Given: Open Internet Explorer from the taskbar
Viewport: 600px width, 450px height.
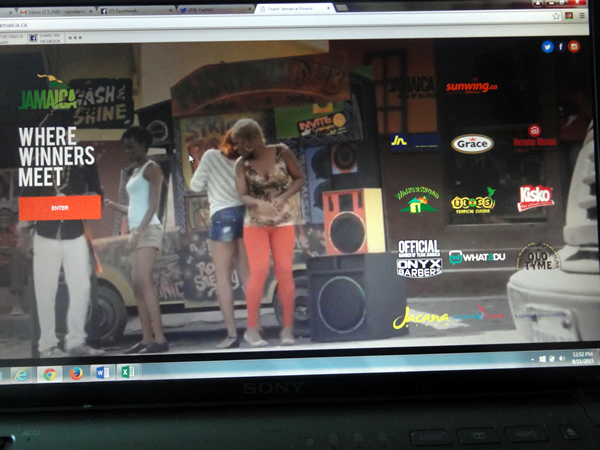Looking at the screenshot, I should (x=22, y=375).
